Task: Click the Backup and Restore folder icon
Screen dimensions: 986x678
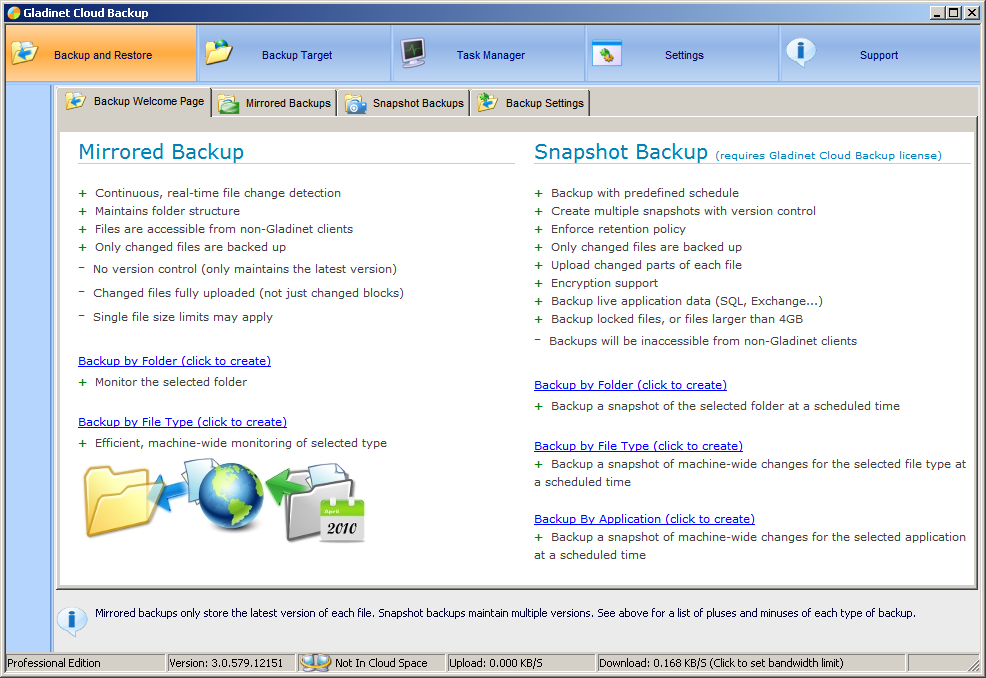Action: point(25,53)
